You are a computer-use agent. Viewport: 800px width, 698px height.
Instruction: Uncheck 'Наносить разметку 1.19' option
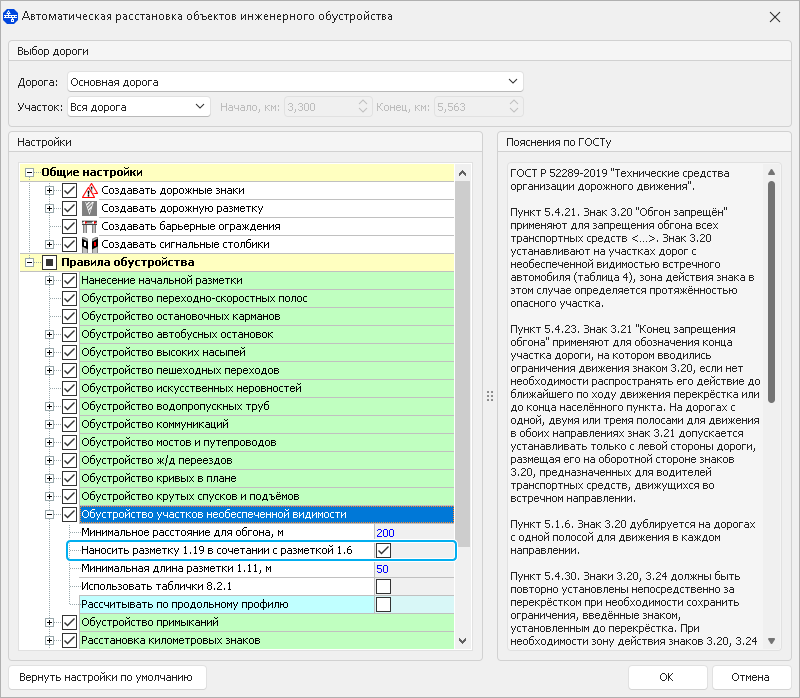point(383,551)
